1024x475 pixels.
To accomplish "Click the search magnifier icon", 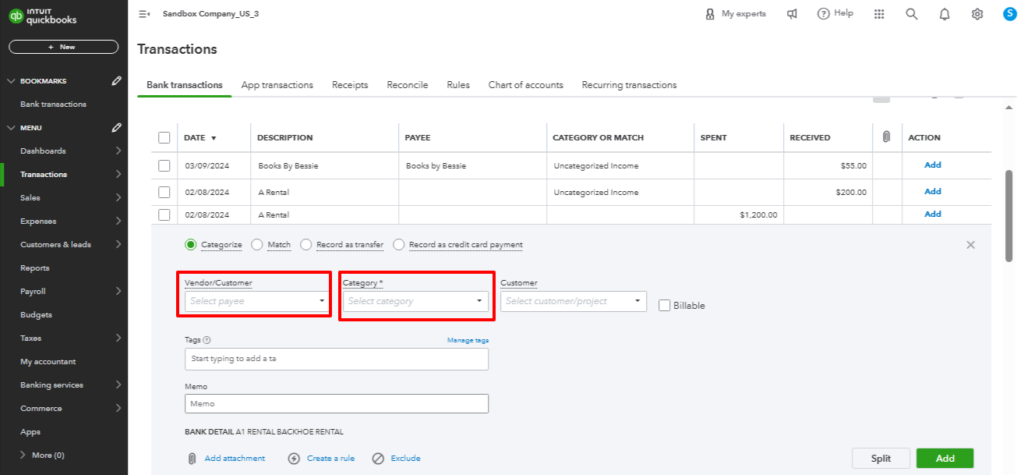I will click(912, 14).
